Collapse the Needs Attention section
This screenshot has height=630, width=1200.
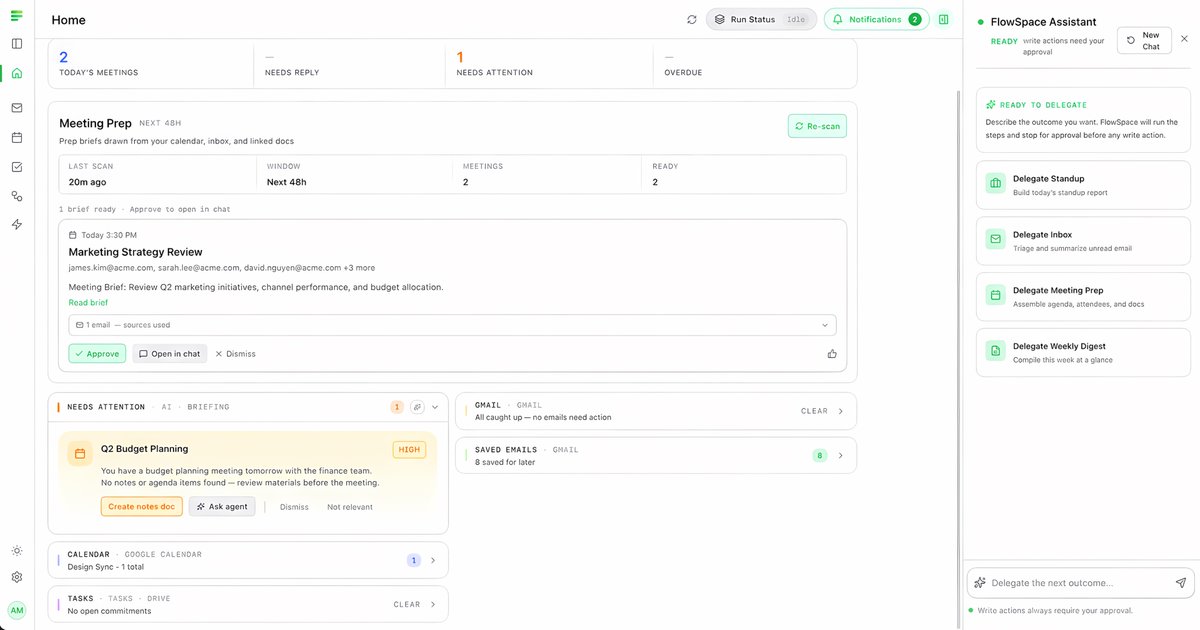coord(435,407)
